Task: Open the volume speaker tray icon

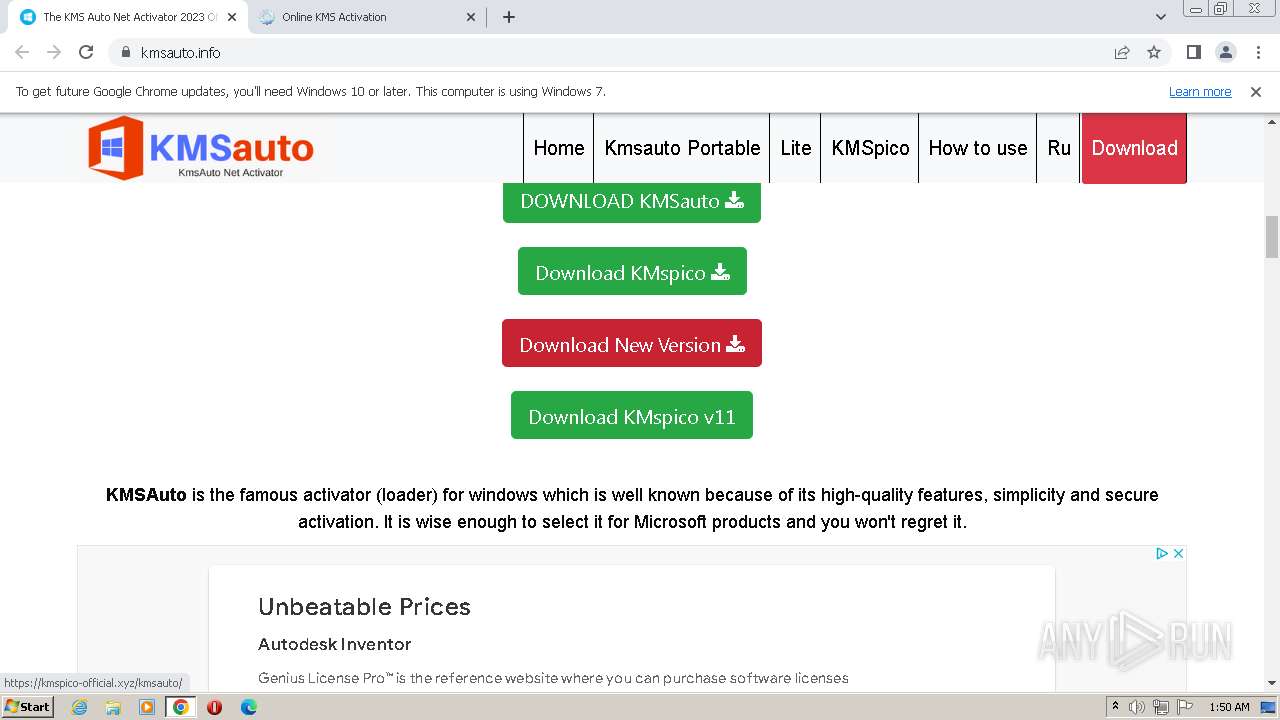Action: tap(1137, 707)
